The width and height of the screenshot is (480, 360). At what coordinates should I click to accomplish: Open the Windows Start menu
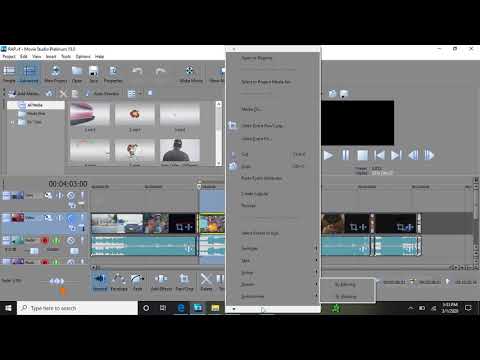[8, 308]
